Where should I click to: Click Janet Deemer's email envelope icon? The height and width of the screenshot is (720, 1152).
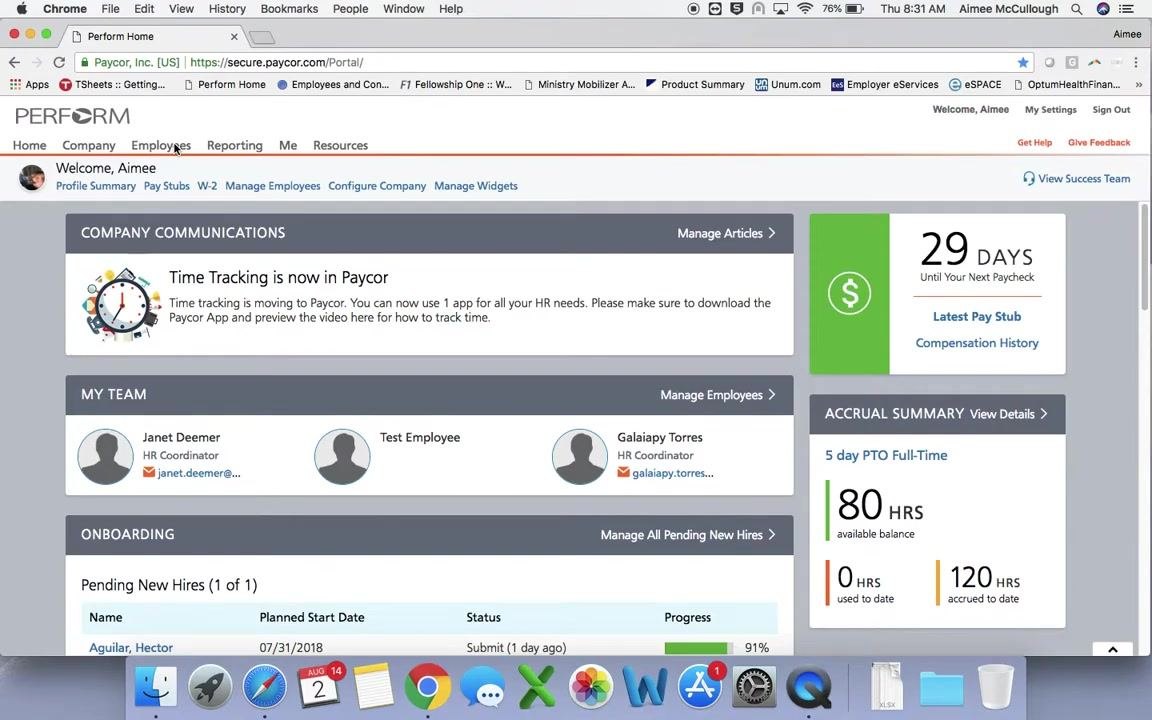tap(148, 472)
